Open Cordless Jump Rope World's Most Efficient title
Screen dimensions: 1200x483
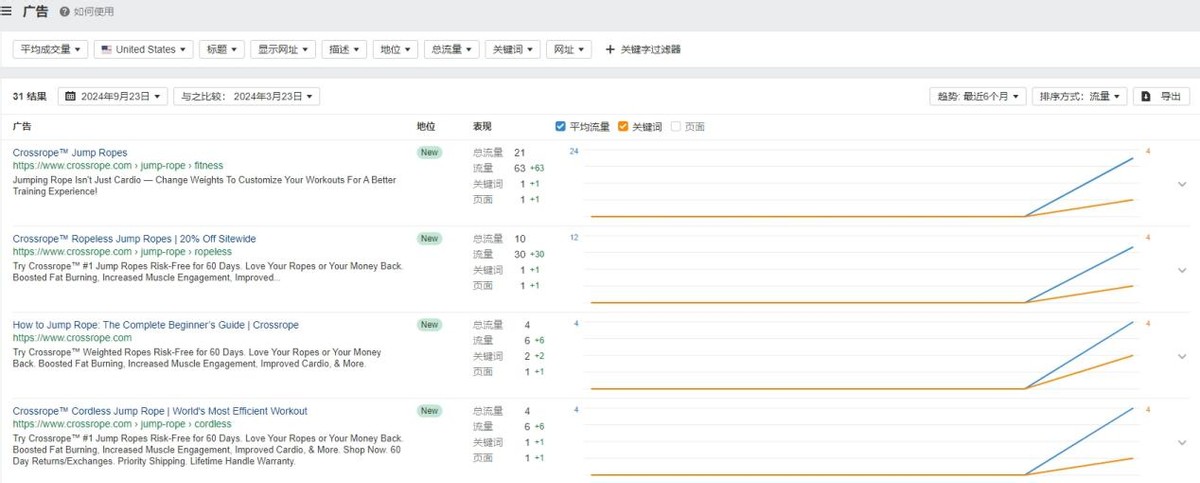[x=160, y=411]
